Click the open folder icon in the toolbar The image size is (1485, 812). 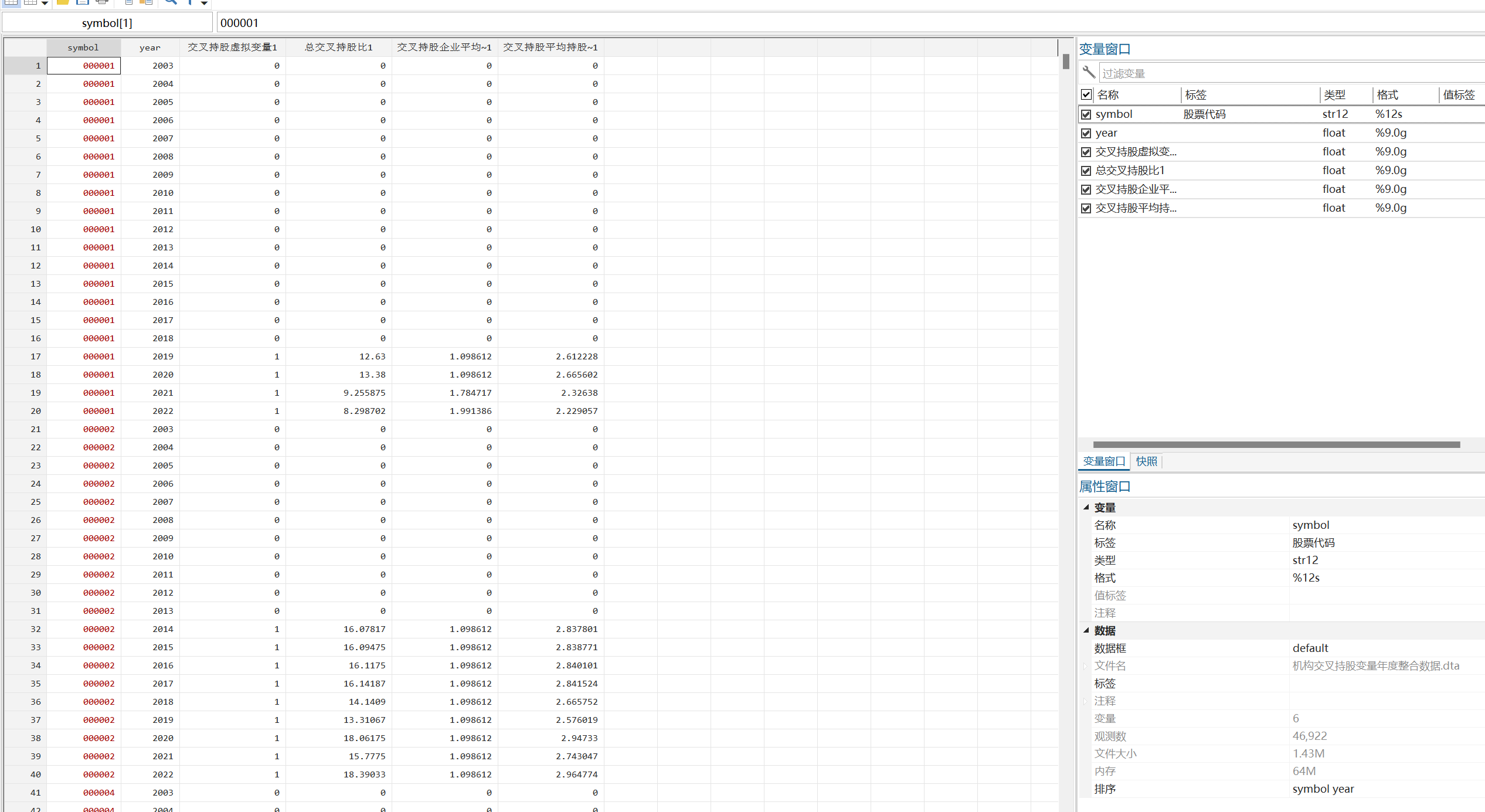tap(63, 2)
